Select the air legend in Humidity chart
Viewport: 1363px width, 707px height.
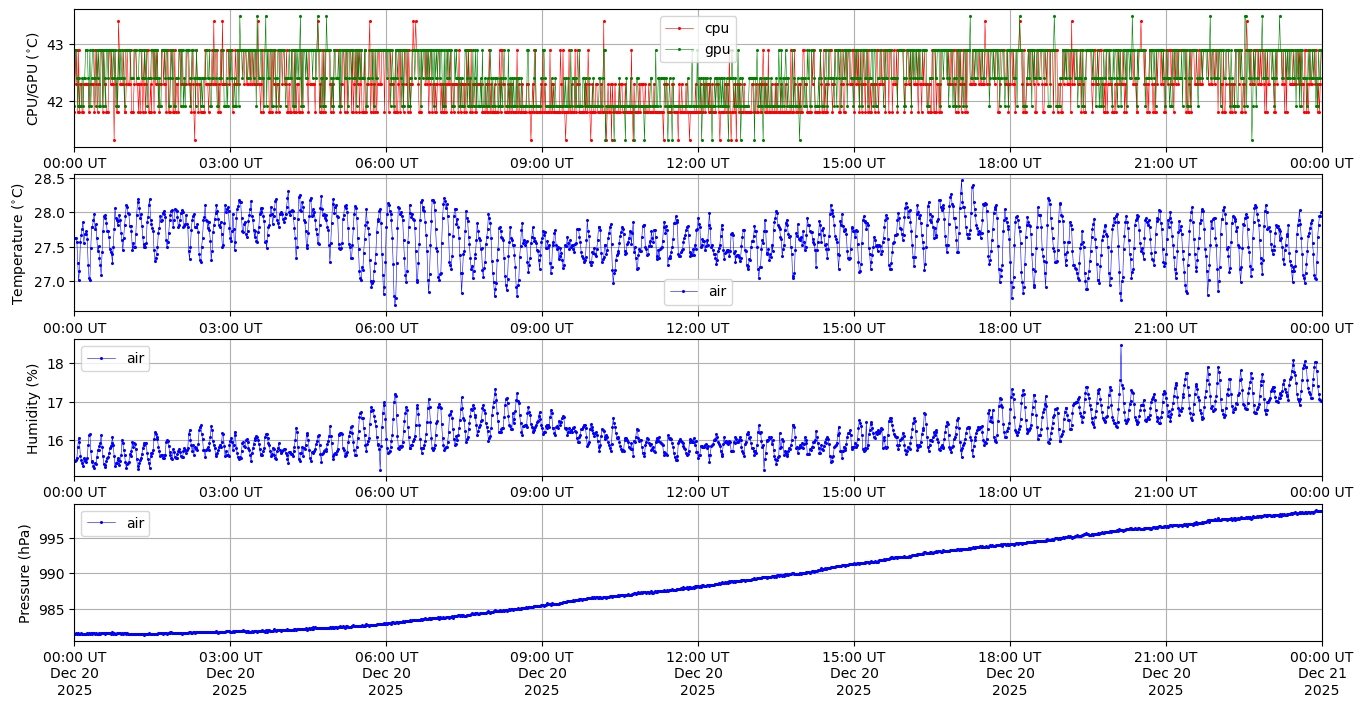115,358
